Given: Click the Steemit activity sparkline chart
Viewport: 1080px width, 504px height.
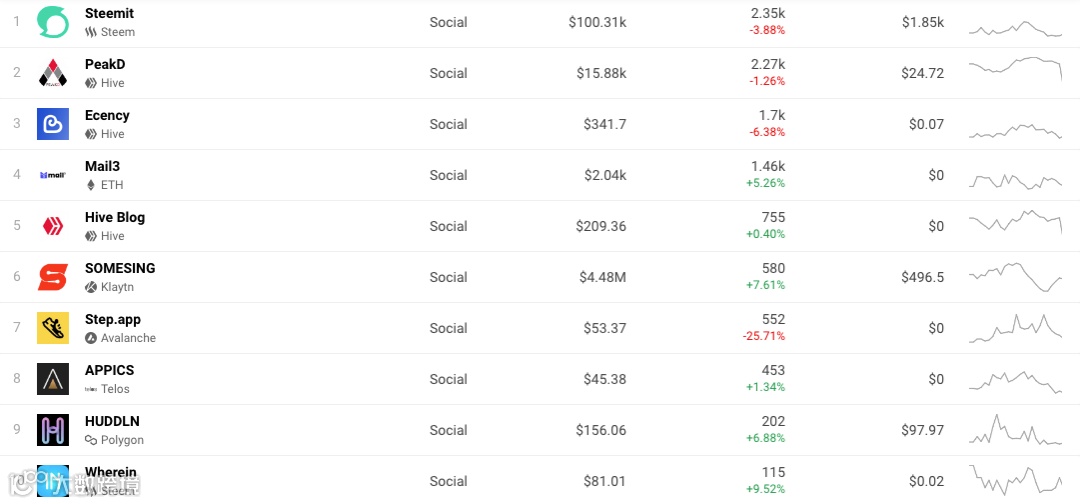Looking at the screenshot, I should 1015,29.
